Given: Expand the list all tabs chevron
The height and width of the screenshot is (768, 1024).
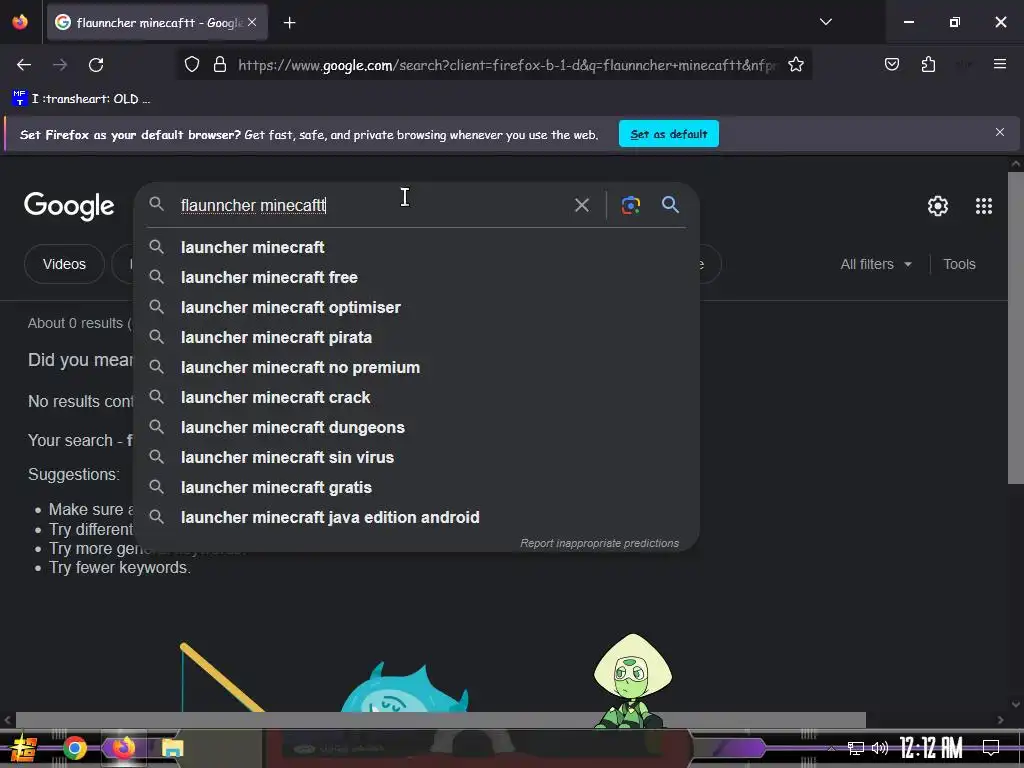Looking at the screenshot, I should click(x=825, y=22).
